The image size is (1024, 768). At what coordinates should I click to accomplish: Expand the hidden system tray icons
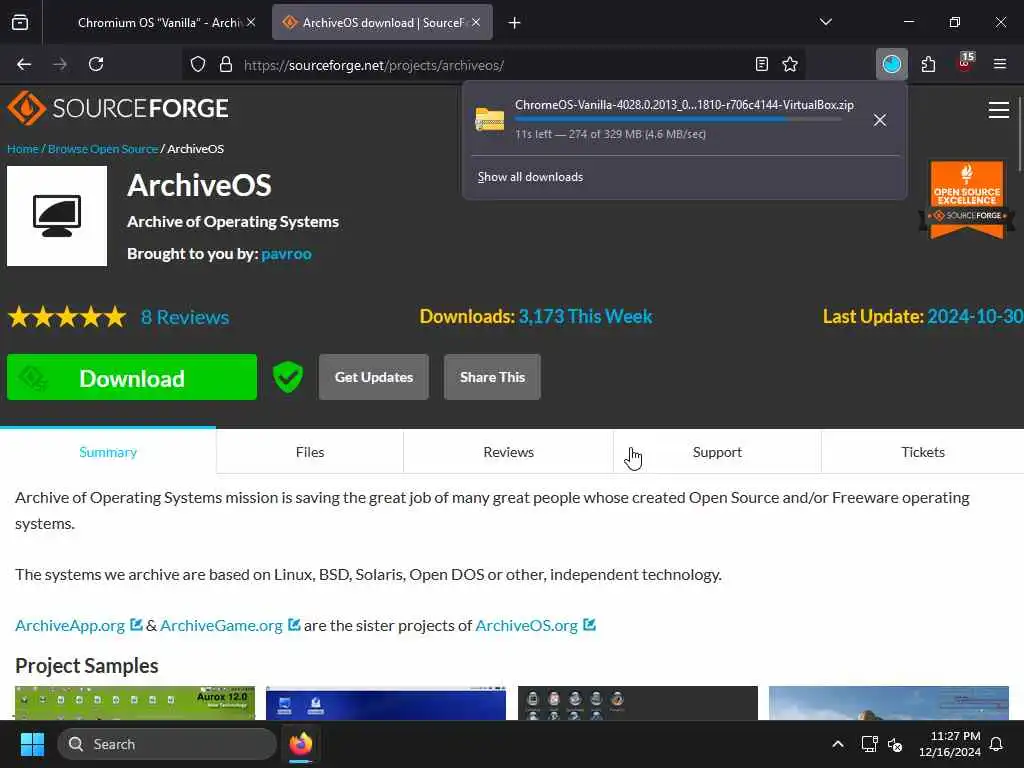pyautogui.click(x=838, y=744)
